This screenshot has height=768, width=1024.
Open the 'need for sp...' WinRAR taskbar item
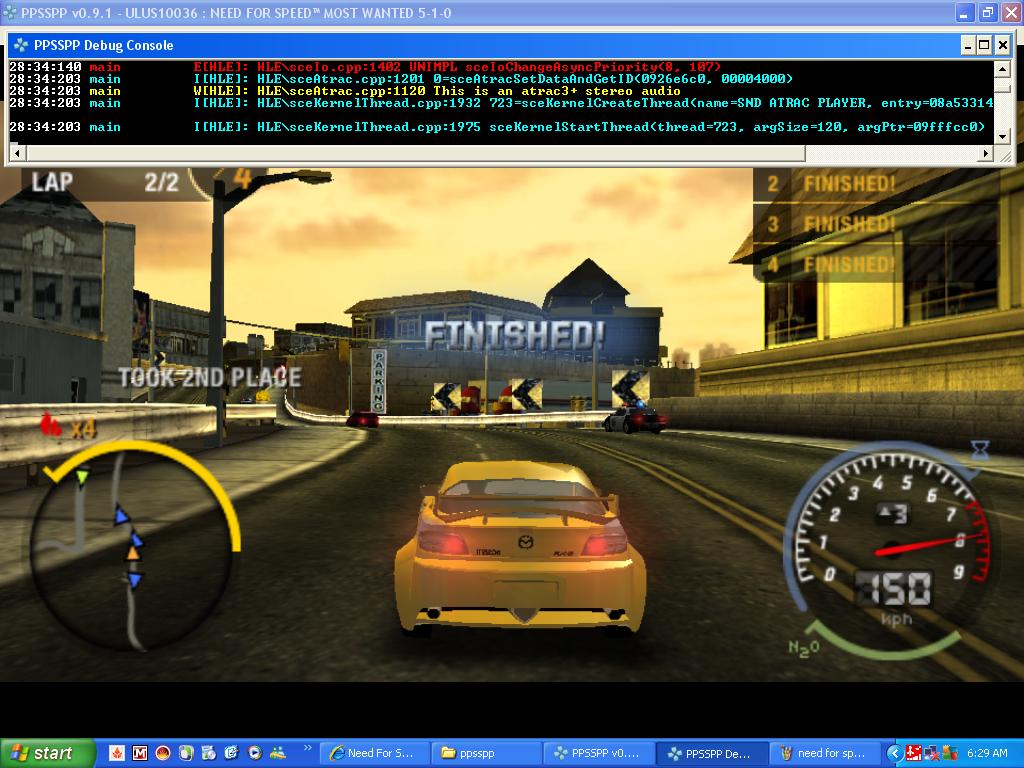coord(824,753)
